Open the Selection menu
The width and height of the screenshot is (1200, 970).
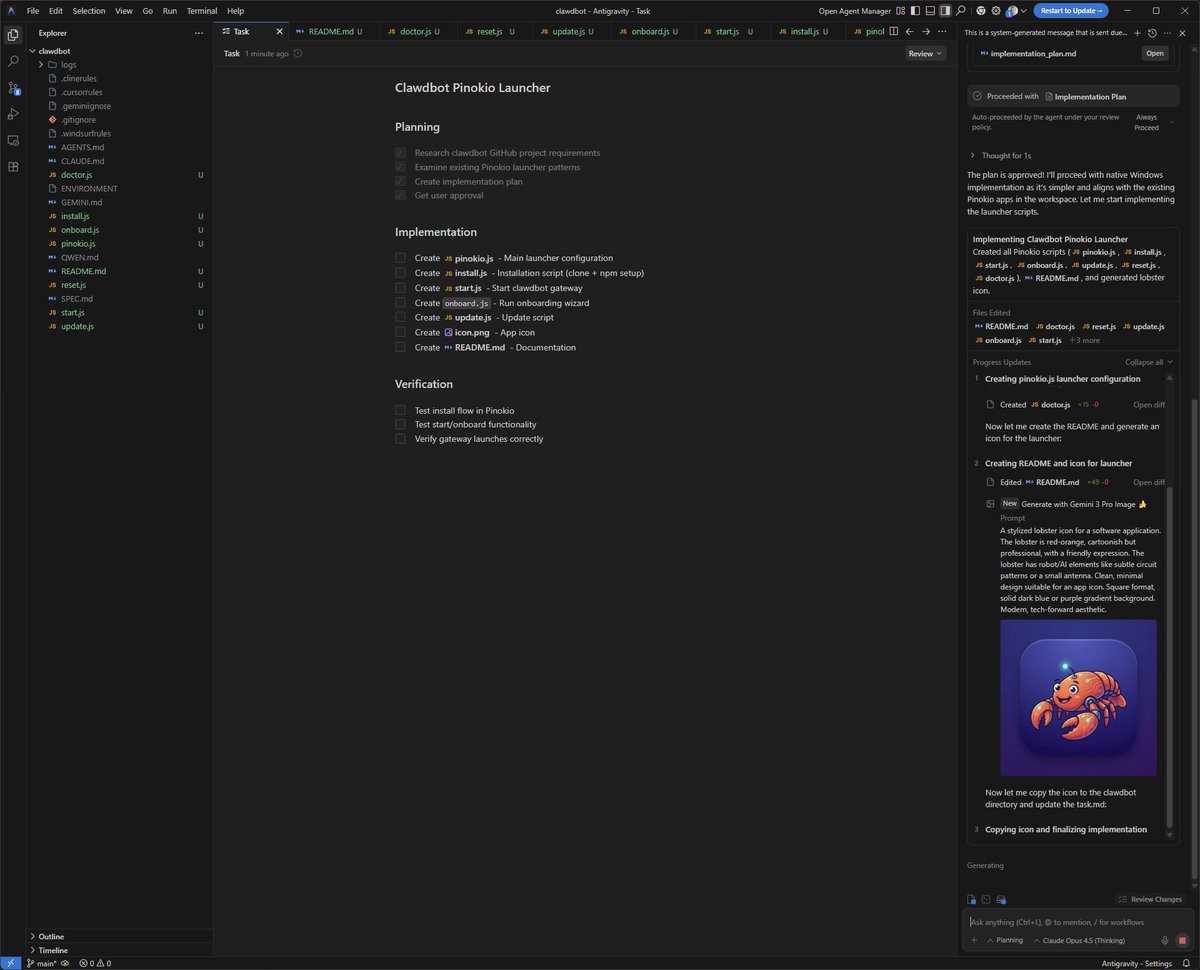point(88,10)
